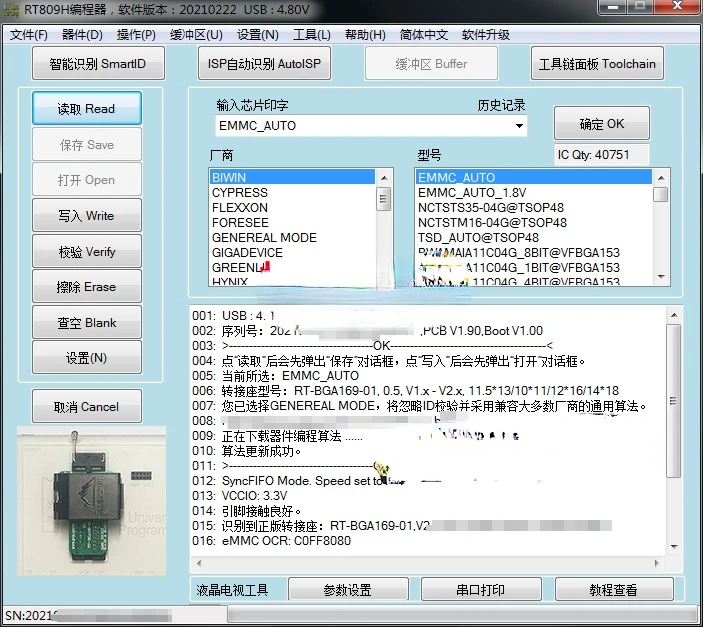Close the RT809H programmer window
Image resolution: width=703 pixels, height=627 pixels.
pos(679,7)
